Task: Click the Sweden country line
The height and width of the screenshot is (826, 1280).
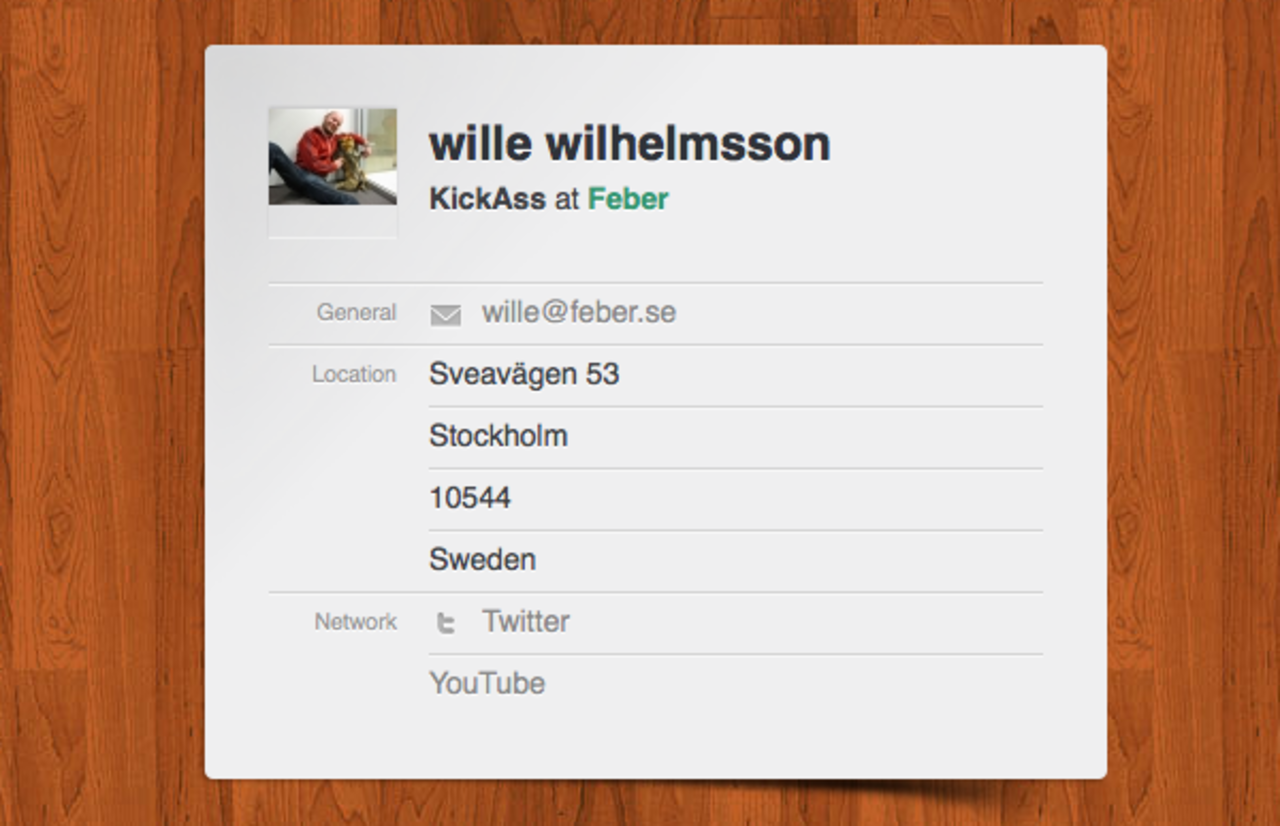Action: (482, 559)
